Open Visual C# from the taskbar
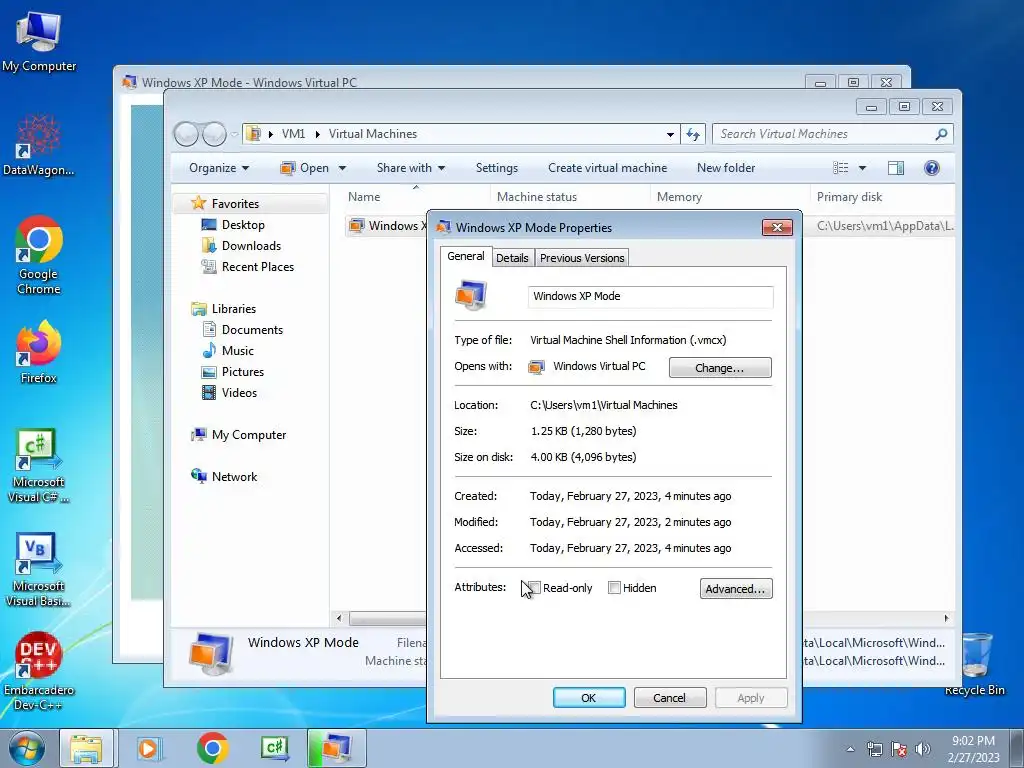This screenshot has height=768, width=1024. pos(275,748)
